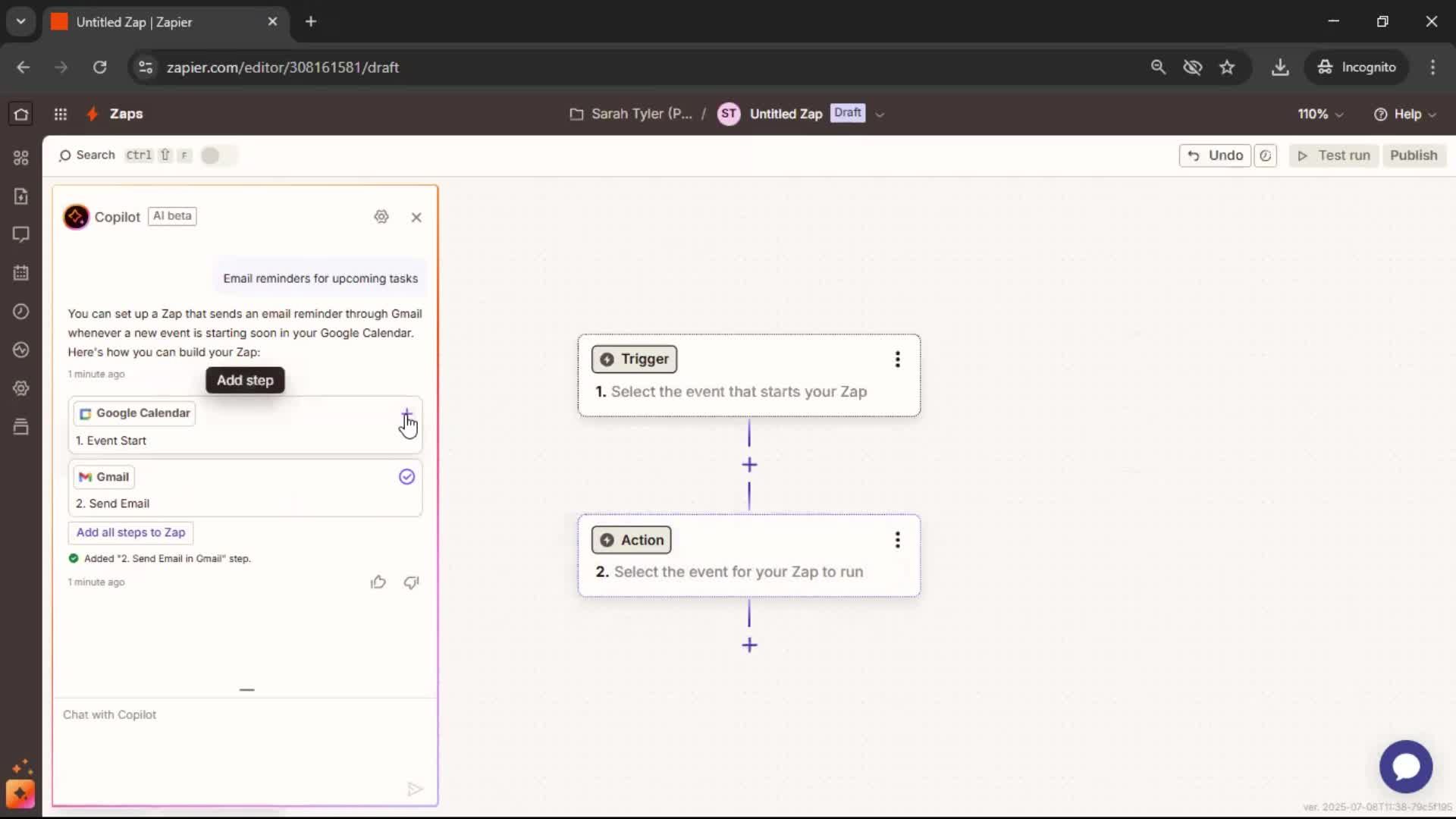Add the Google Calendar step with plus icon
Viewport: 1456px width, 819px height.
407,415
